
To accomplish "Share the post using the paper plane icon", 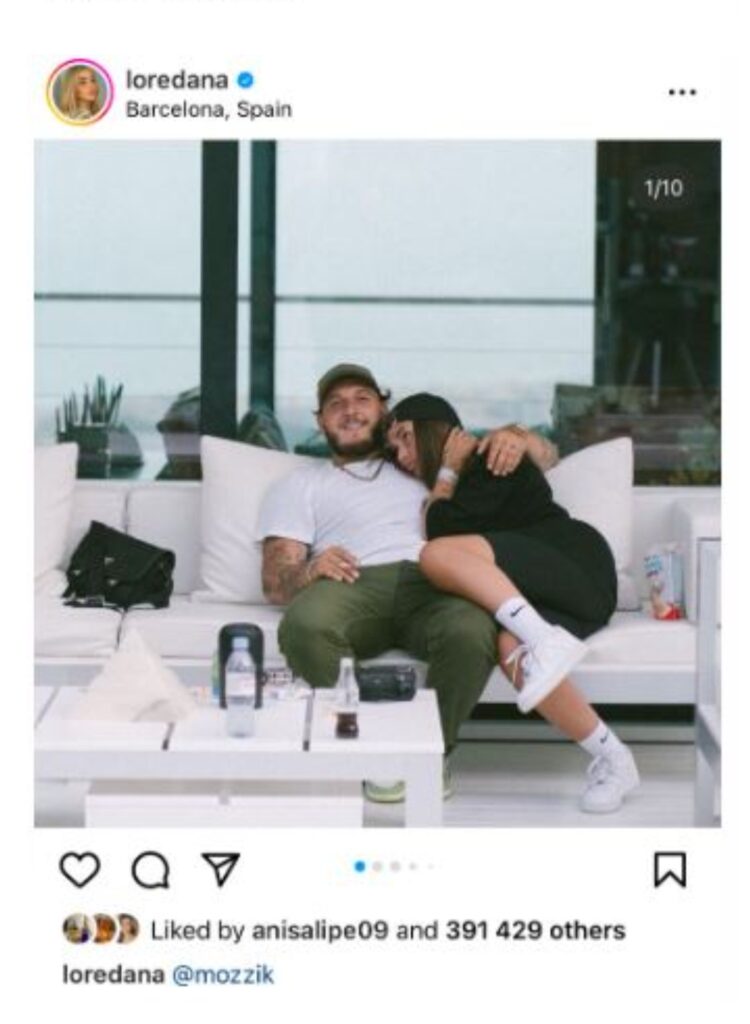I will (221, 869).
